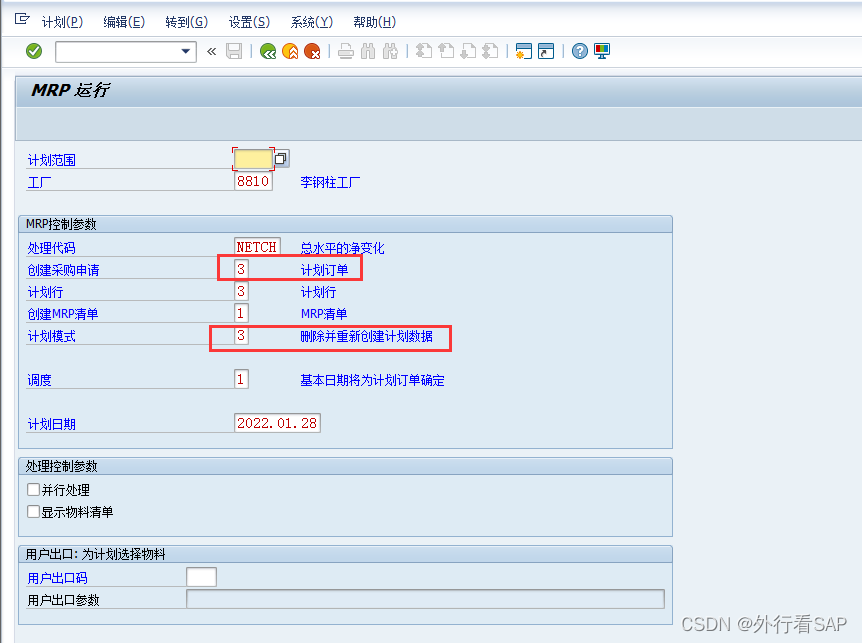Click the Find binoculars icon
The image size is (862, 643).
click(368, 52)
